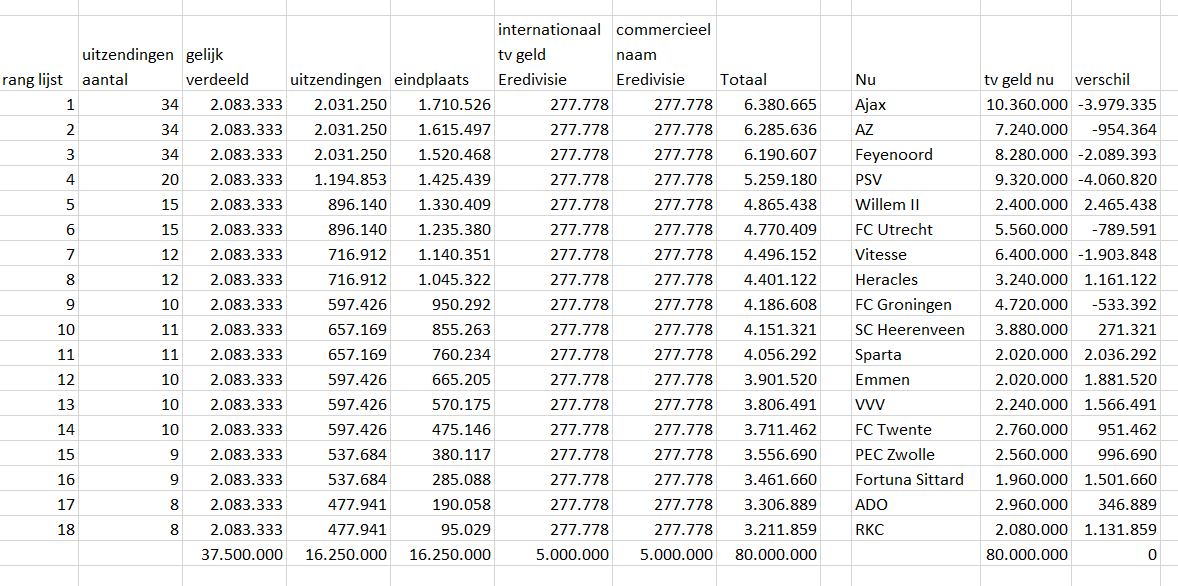This screenshot has width=1178, height=586.
Task: Select Sparta verschil value 2.036.292
Action: pos(1116,355)
